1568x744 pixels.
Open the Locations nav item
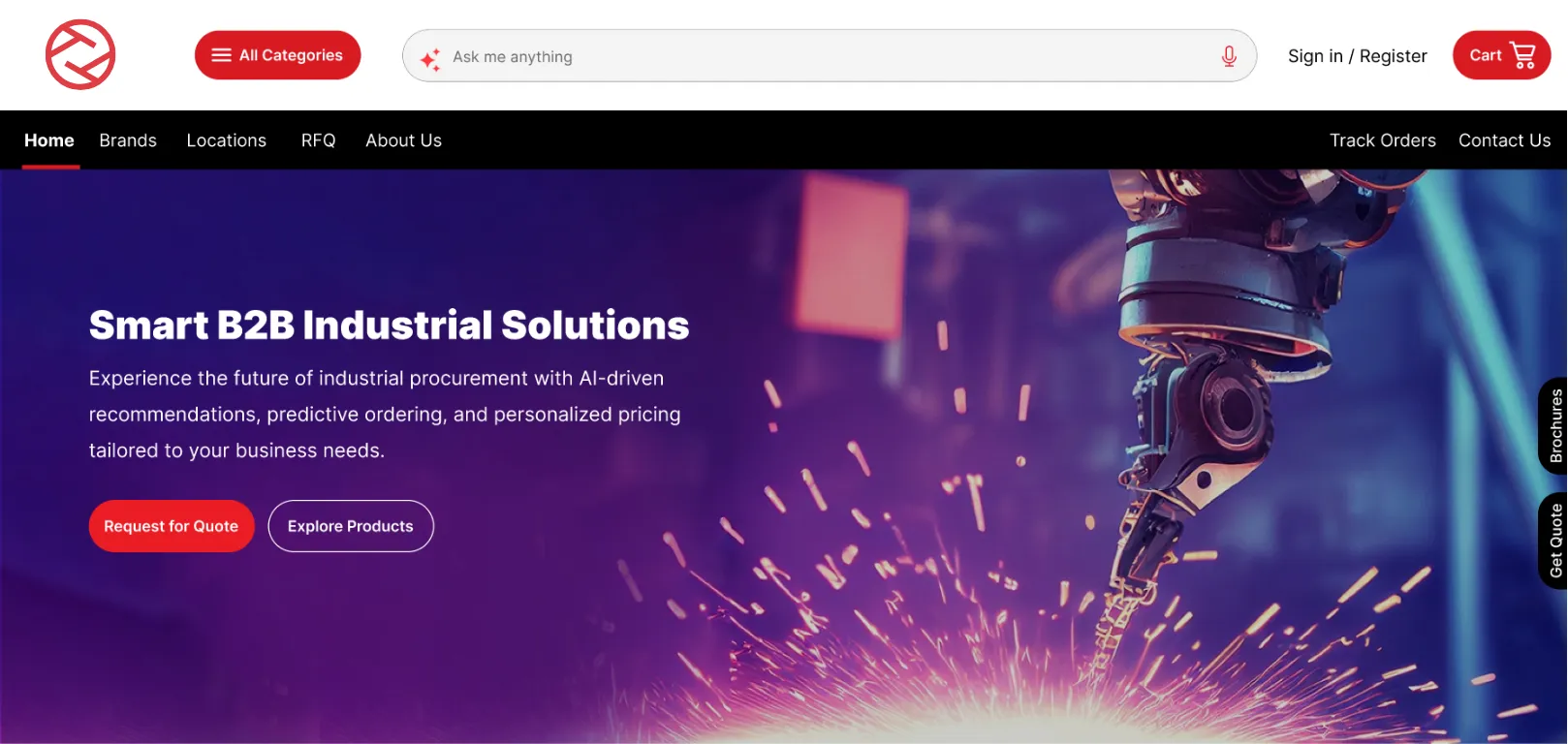[x=226, y=140]
